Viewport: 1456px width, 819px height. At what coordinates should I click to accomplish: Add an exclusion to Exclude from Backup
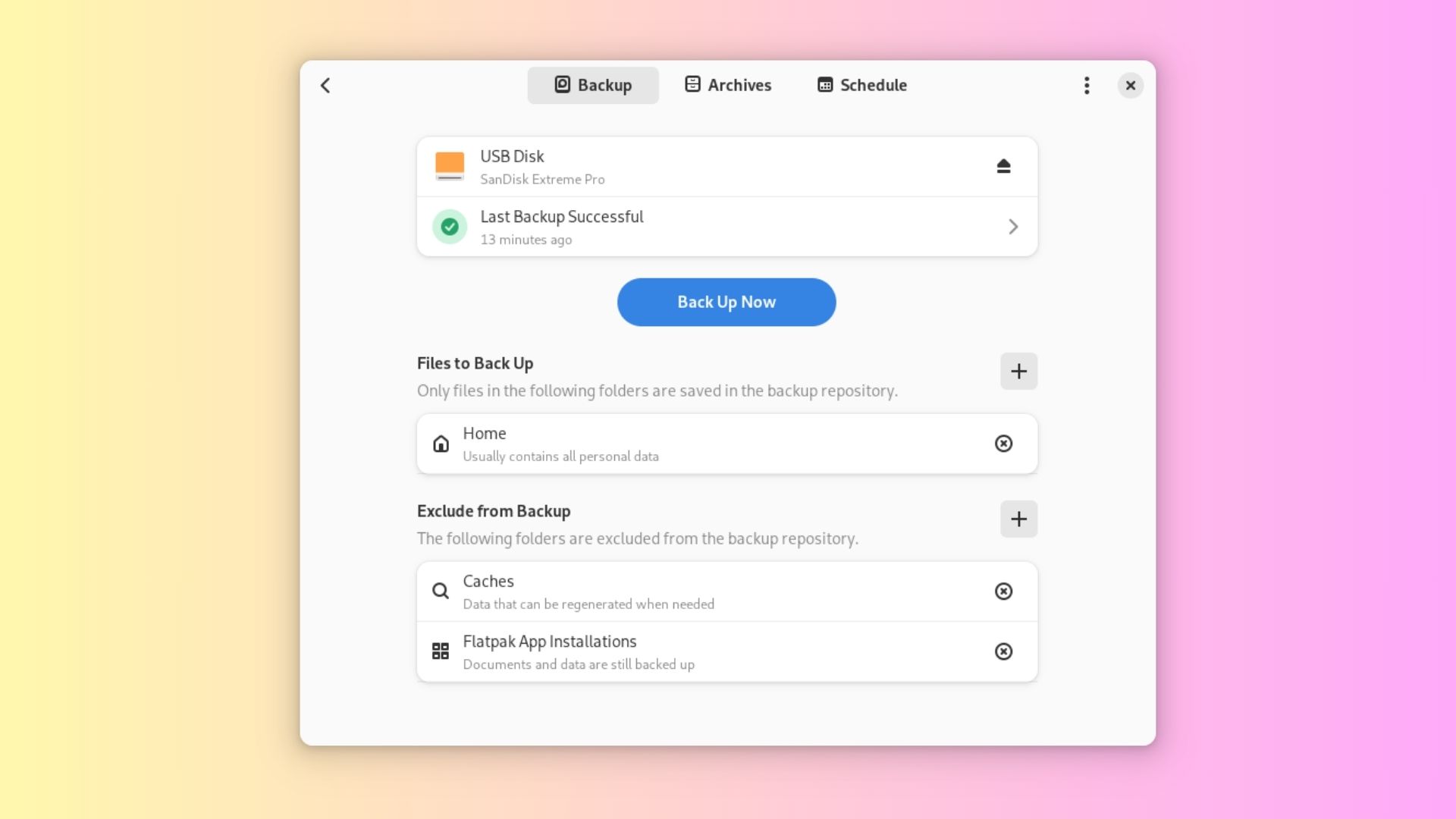1018,519
